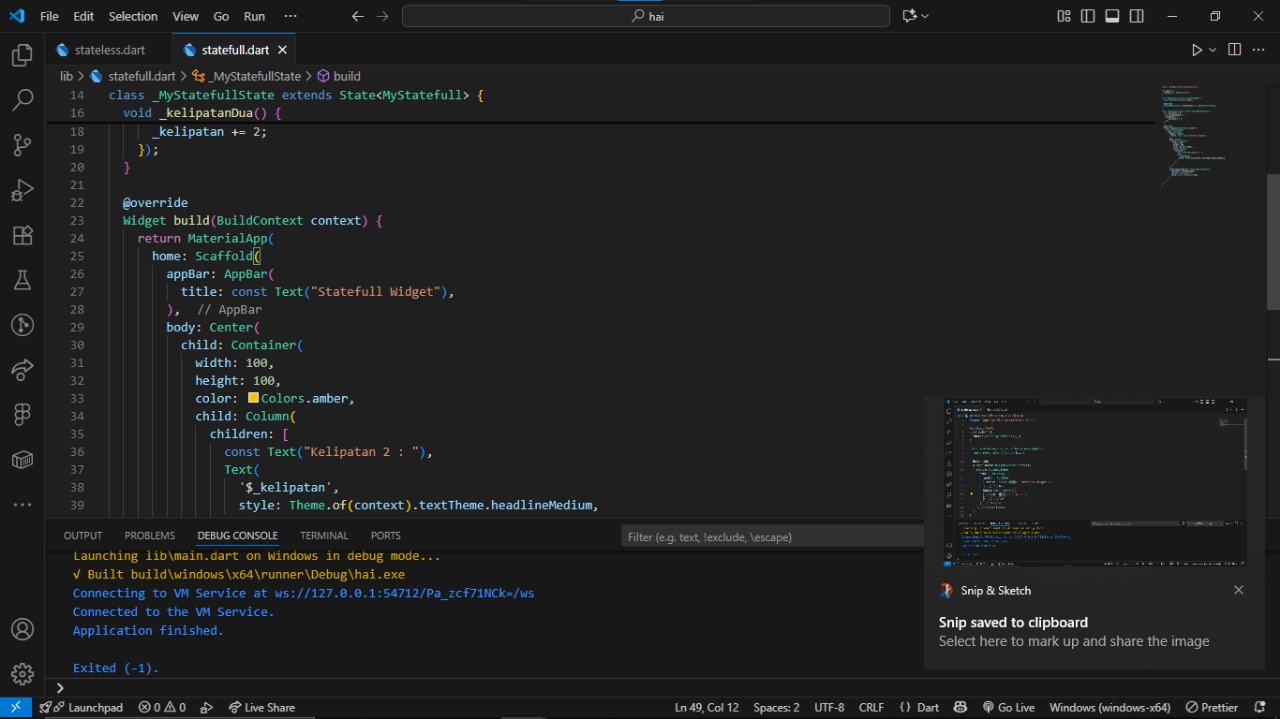This screenshot has height=719, width=1280.
Task: Click Live Share in status bar
Action: click(261, 707)
